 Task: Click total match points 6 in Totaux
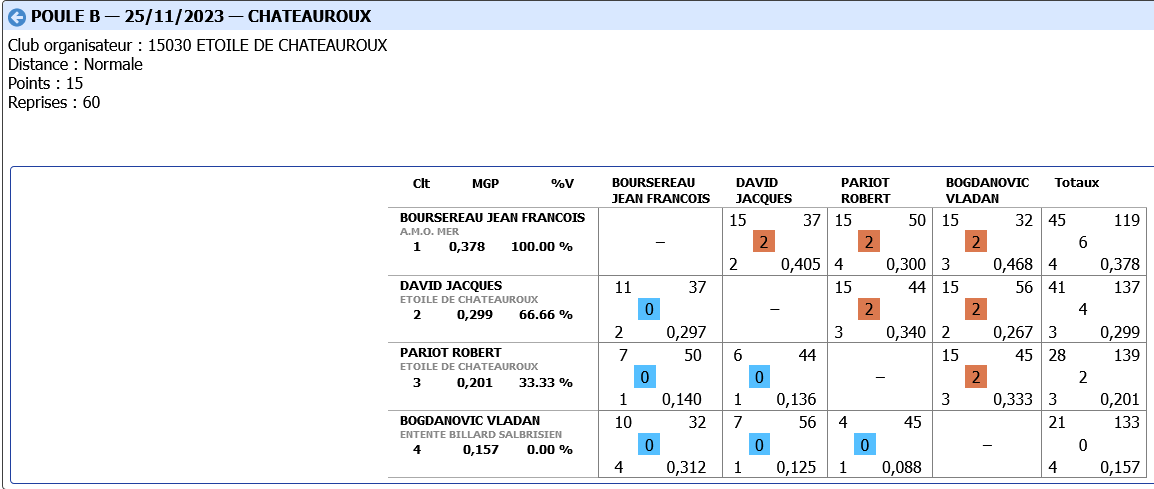coord(1083,242)
